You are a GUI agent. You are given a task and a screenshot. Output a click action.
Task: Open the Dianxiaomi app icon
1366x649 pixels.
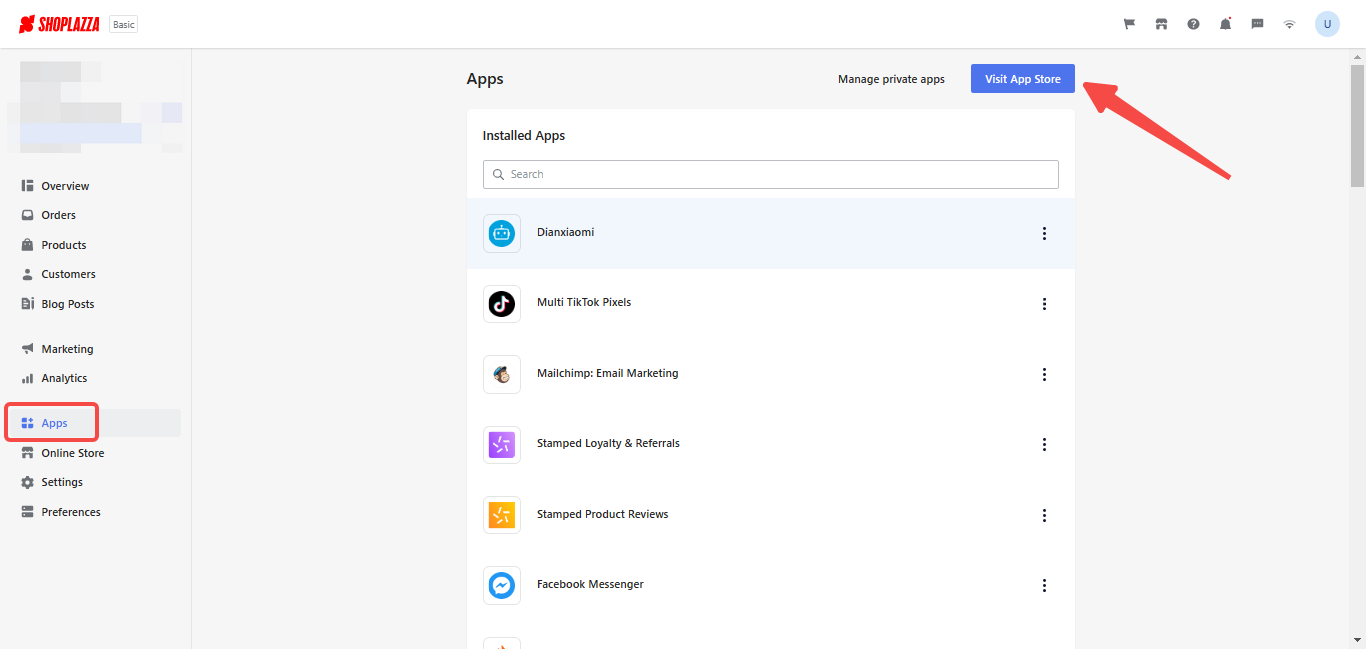coord(502,233)
